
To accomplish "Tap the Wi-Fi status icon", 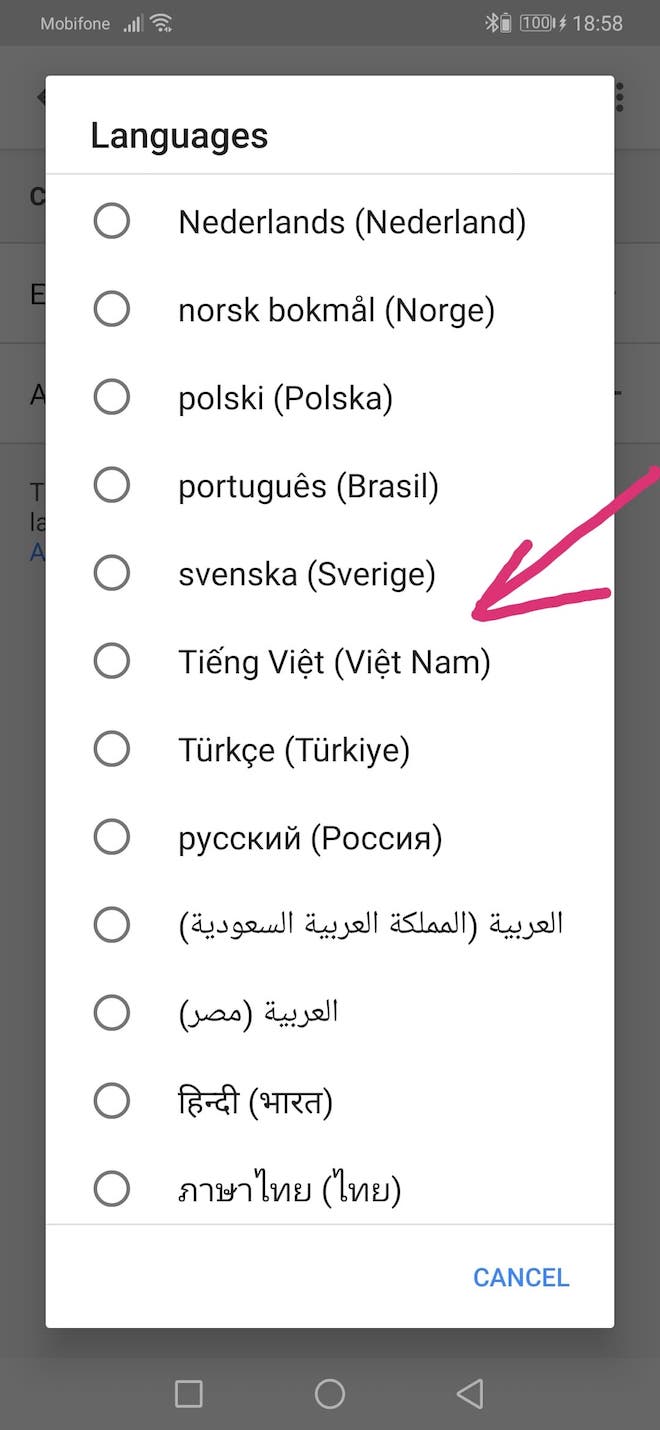I will [161, 23].
